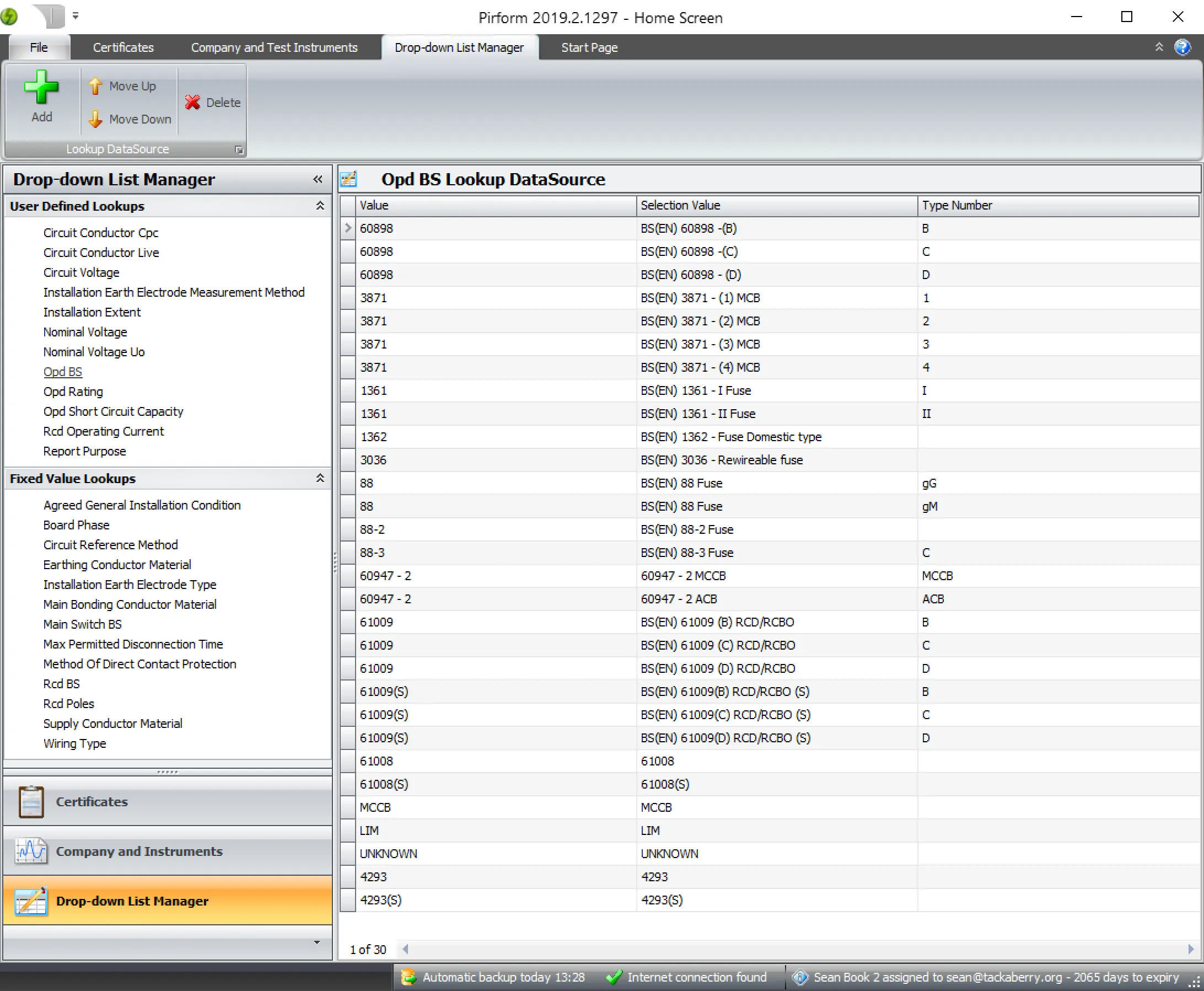1204x991 pixels.
Task: Open the help globe icon
Action: 1184,47
